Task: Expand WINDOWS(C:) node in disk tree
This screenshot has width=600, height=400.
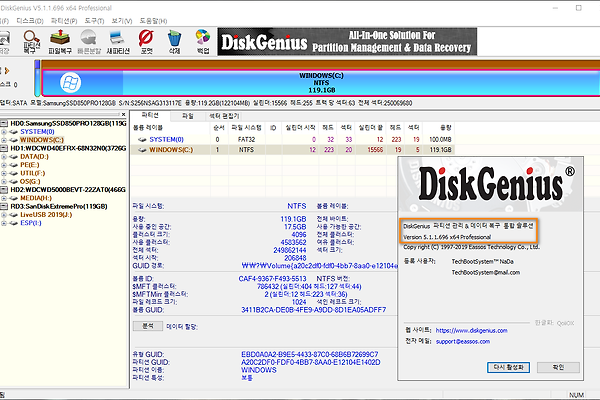Action: click(x=4, y=140)
